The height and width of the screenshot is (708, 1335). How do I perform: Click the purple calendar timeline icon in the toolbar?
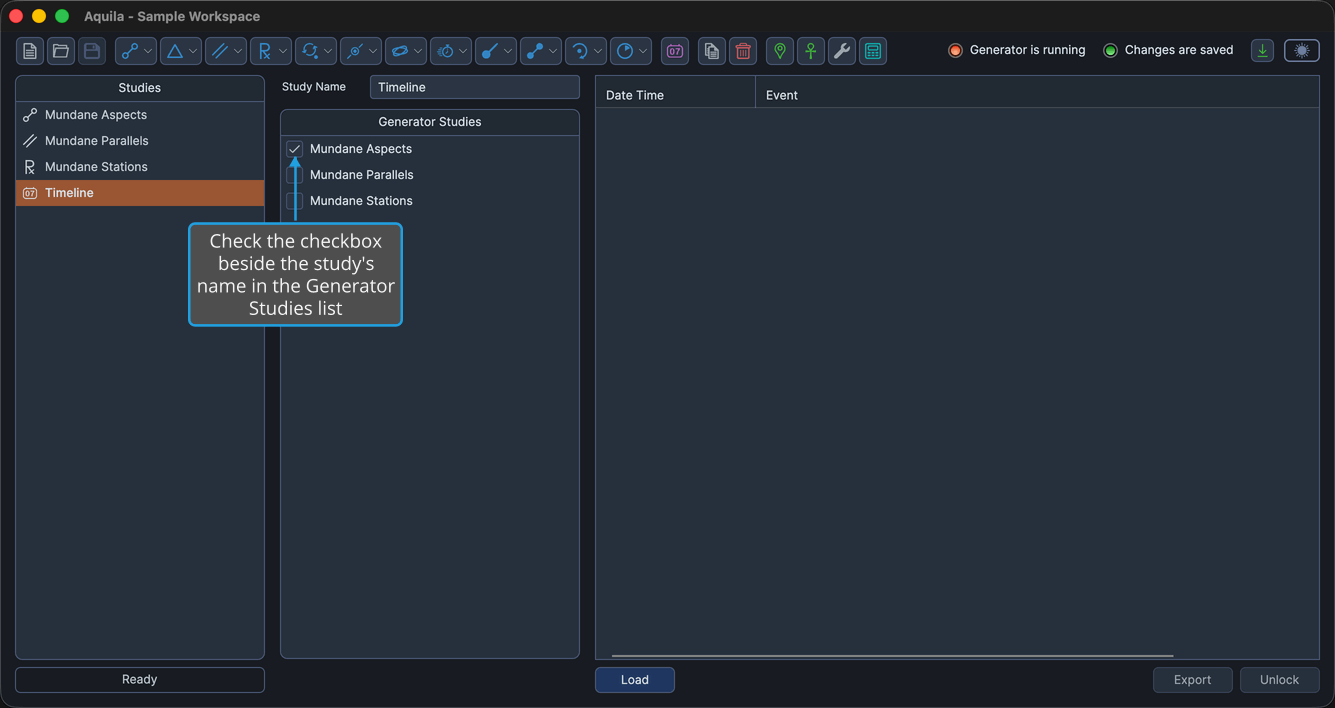675,51
